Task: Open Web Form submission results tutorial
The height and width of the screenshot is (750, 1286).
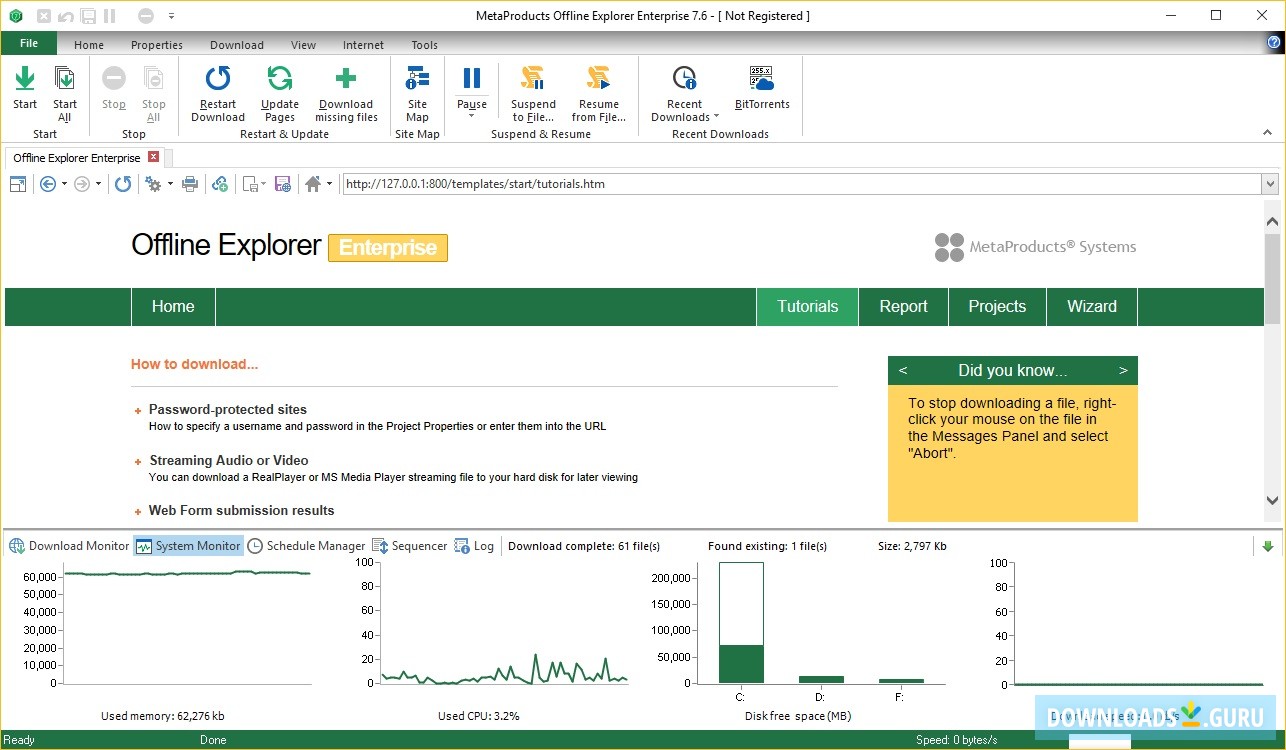Action: coord(242,510)
